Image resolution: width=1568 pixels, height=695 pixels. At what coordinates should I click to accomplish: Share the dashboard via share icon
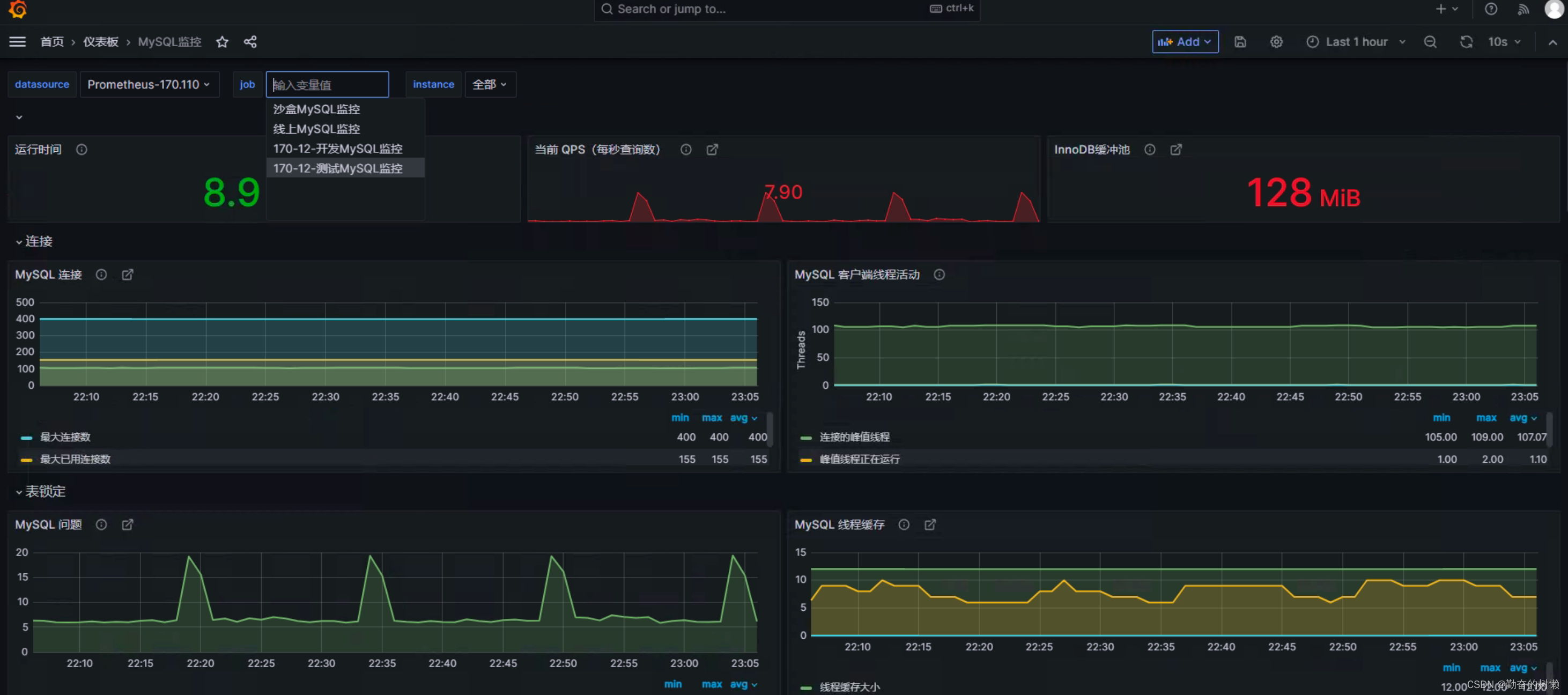coord(250,41)
